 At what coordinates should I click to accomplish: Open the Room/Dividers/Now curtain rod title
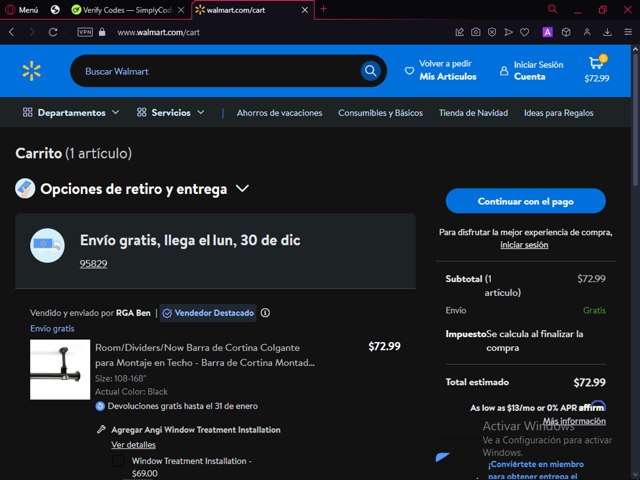coord(205,355)
